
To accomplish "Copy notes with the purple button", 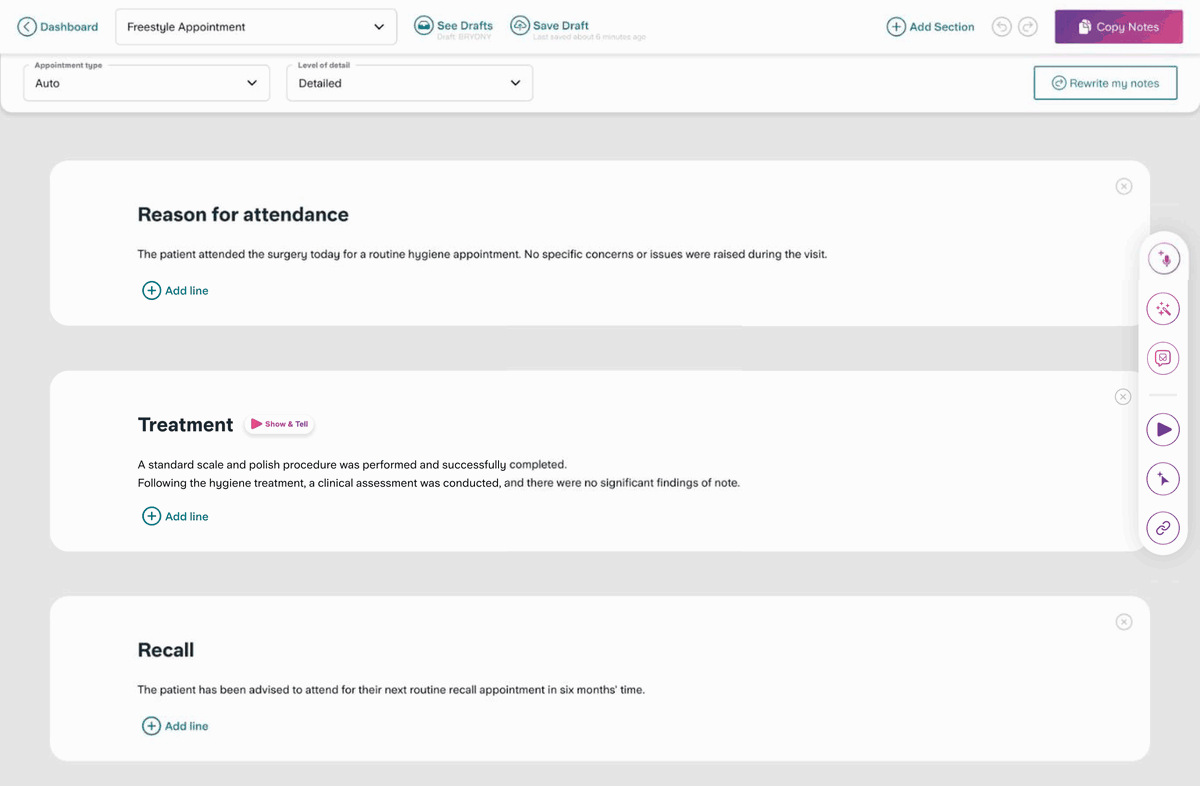I will 1118,27.
